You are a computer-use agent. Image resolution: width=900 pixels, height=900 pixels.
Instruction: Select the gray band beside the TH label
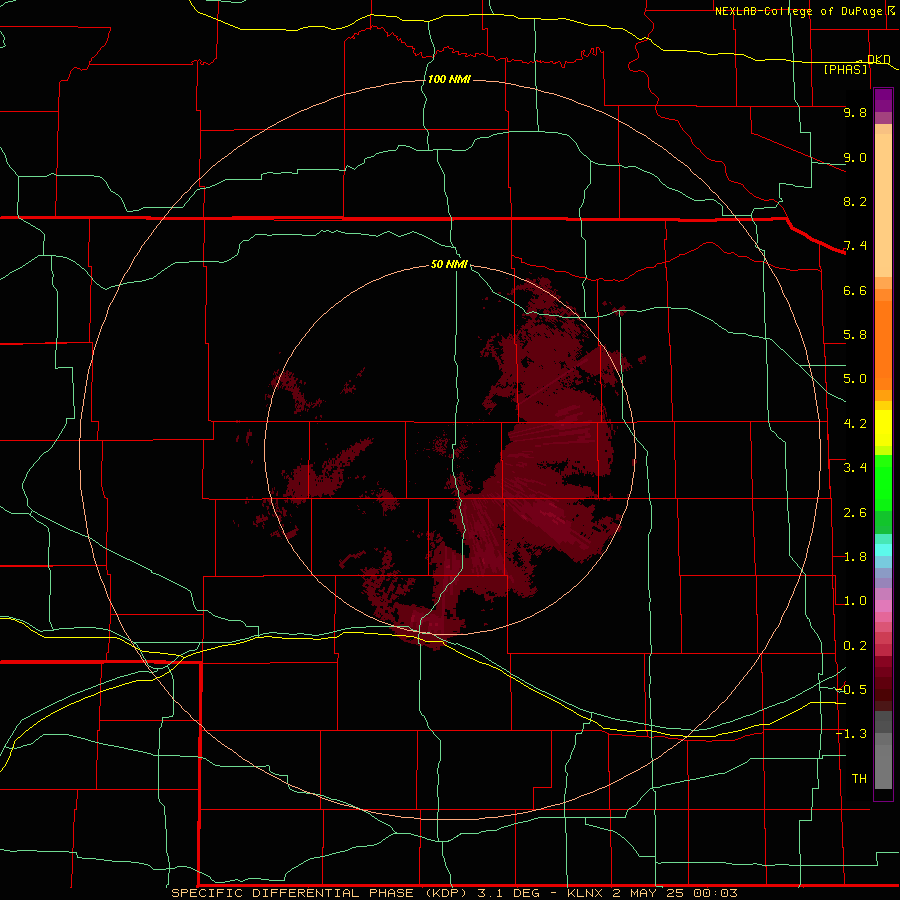(x=883, y=767)
